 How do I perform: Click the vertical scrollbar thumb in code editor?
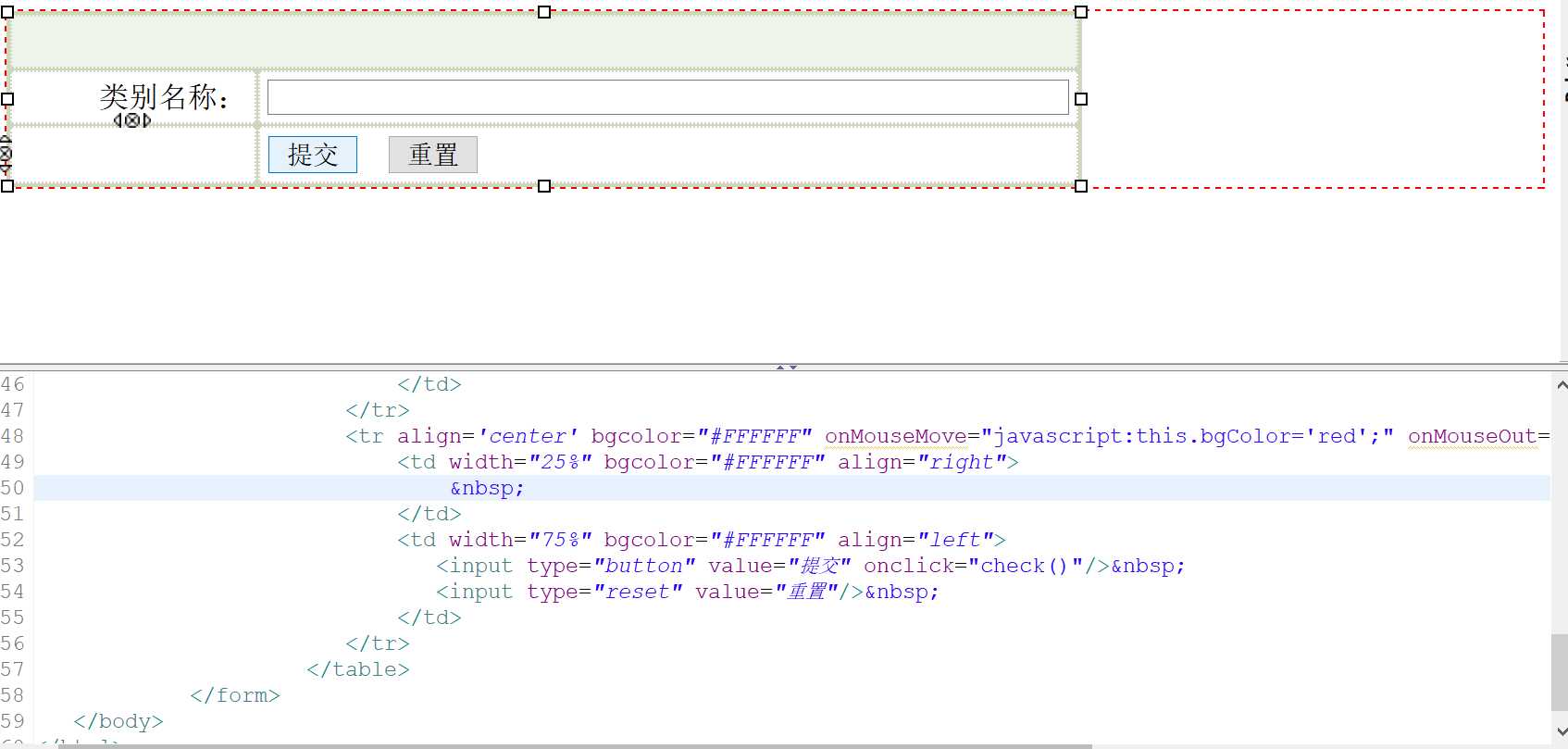pyautogui.click(x=1561, y=672)
